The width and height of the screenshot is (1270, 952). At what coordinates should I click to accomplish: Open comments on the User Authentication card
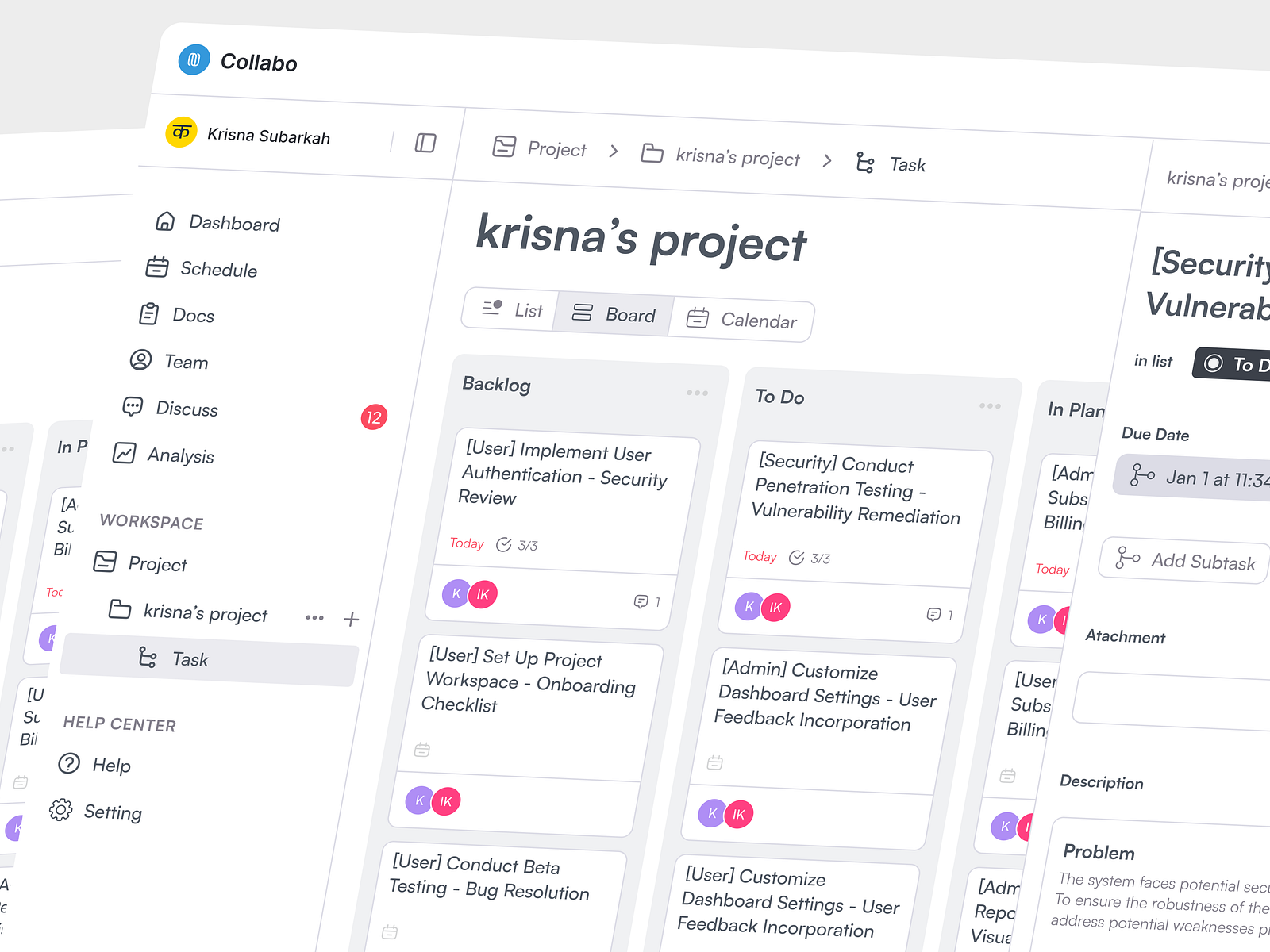tap(642, 601)
